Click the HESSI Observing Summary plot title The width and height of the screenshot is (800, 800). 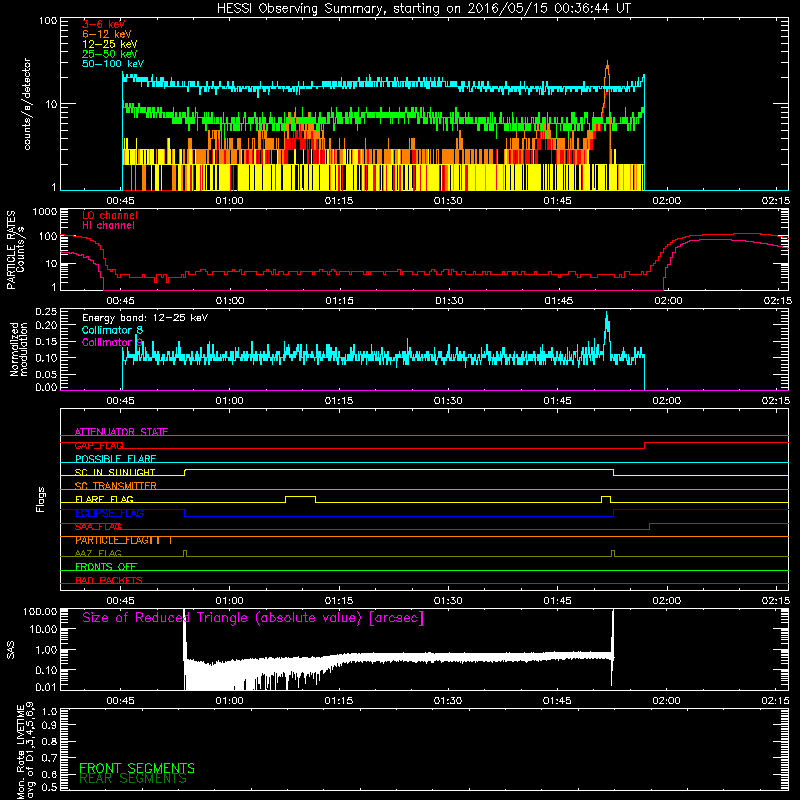click(x=424, y=8)
